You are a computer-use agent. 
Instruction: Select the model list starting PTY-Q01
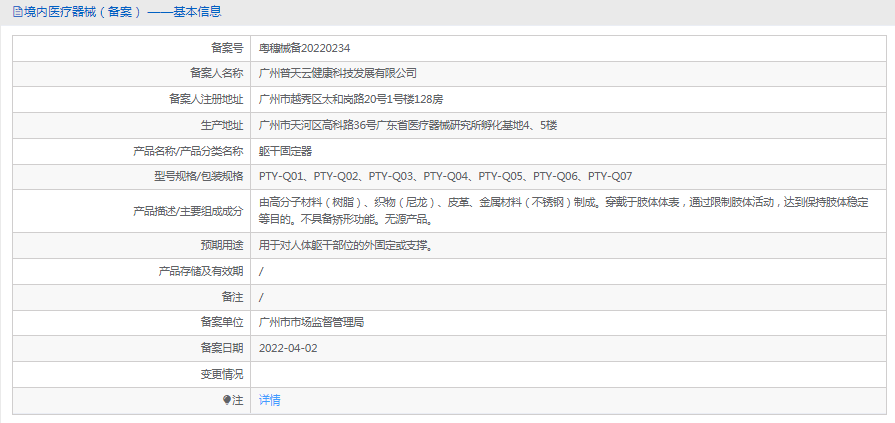pos(445,176)
